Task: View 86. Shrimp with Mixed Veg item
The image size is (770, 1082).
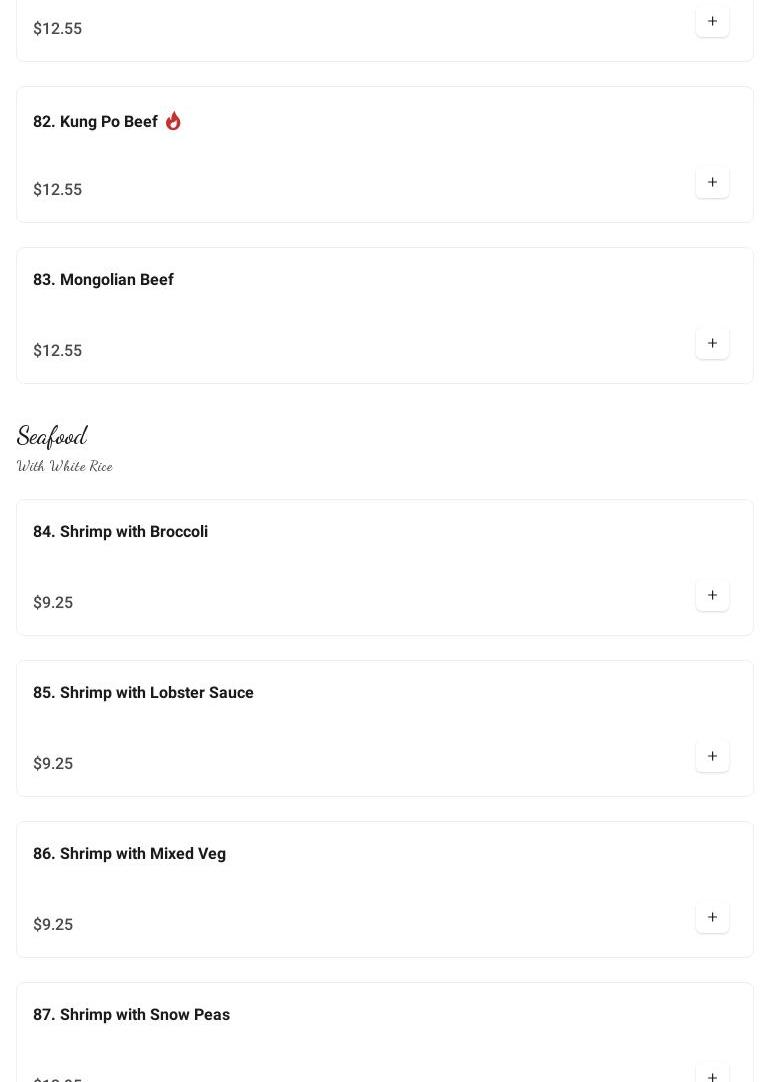Action: [x=129, y=854]
